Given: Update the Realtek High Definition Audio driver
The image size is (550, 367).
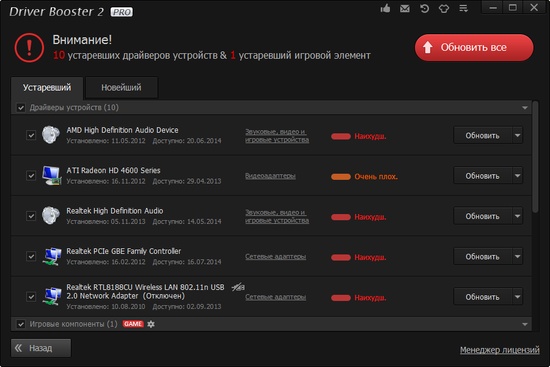Looking at the screenshot, I should (483, 216).
